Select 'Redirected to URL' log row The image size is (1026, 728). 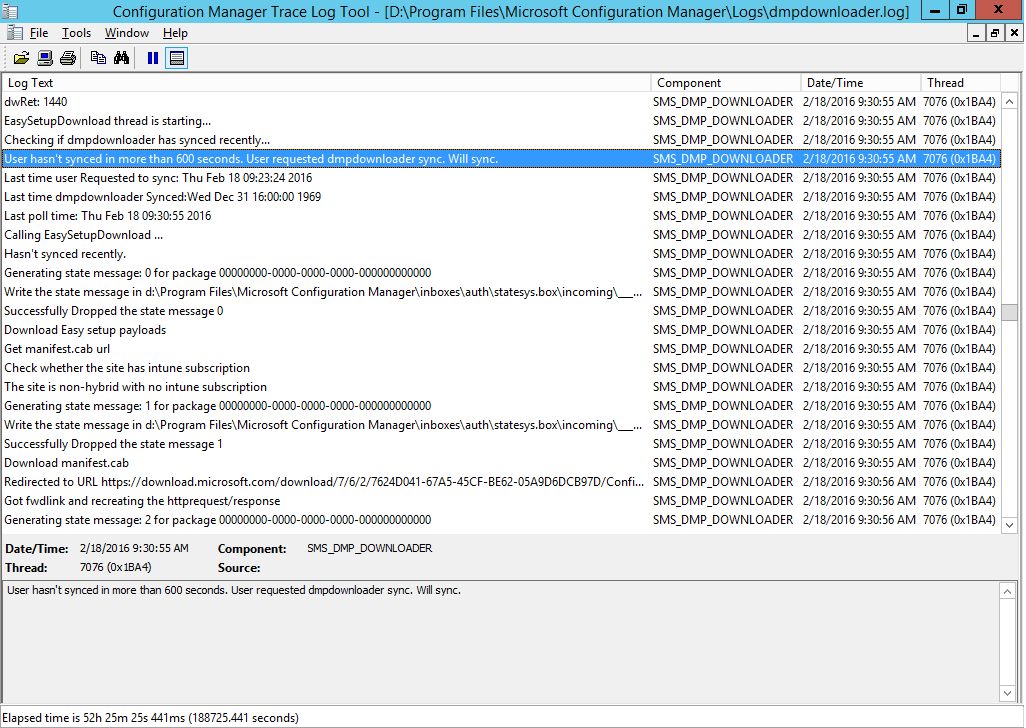coord(501,481)
